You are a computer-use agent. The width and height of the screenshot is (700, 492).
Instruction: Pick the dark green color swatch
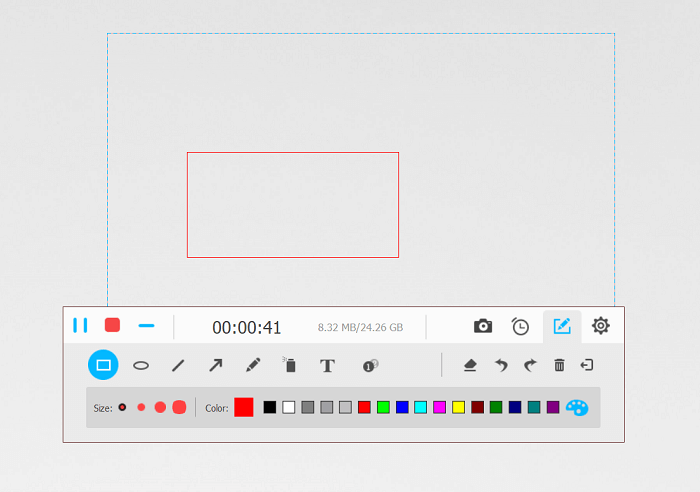[496, 407]
